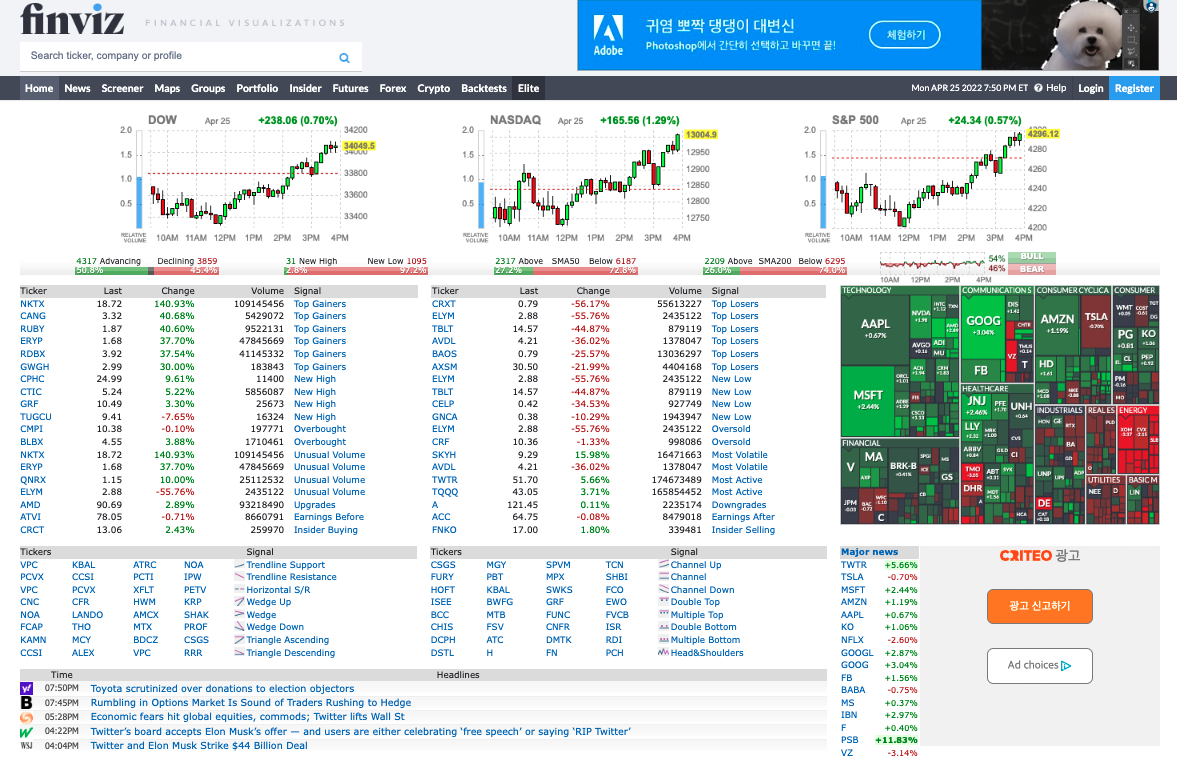Click the New High/New Low percentage bar
1177x759 pixels.
click(356, 270)
